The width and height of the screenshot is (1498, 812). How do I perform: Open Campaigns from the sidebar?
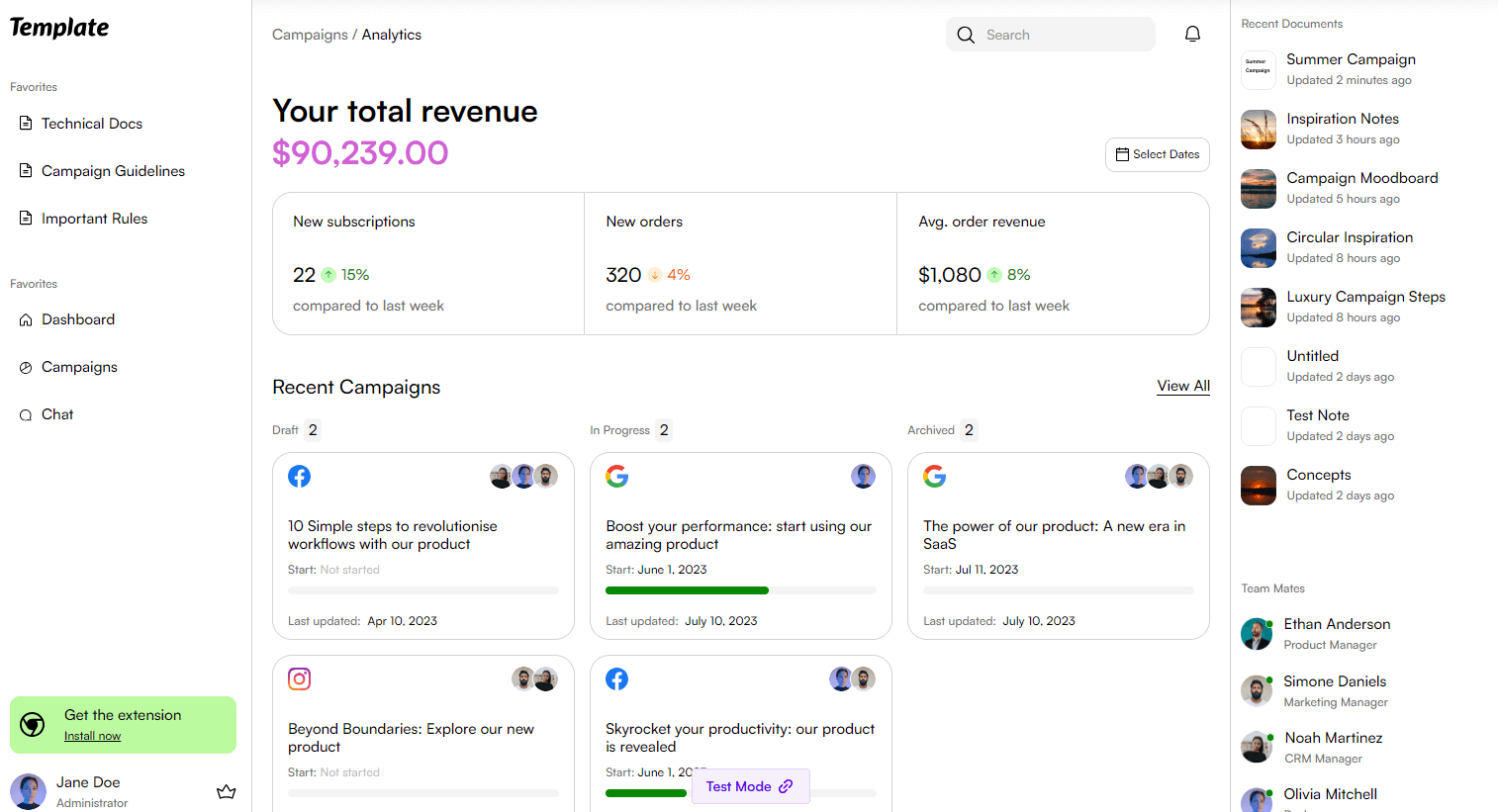[x=77, y=366]
